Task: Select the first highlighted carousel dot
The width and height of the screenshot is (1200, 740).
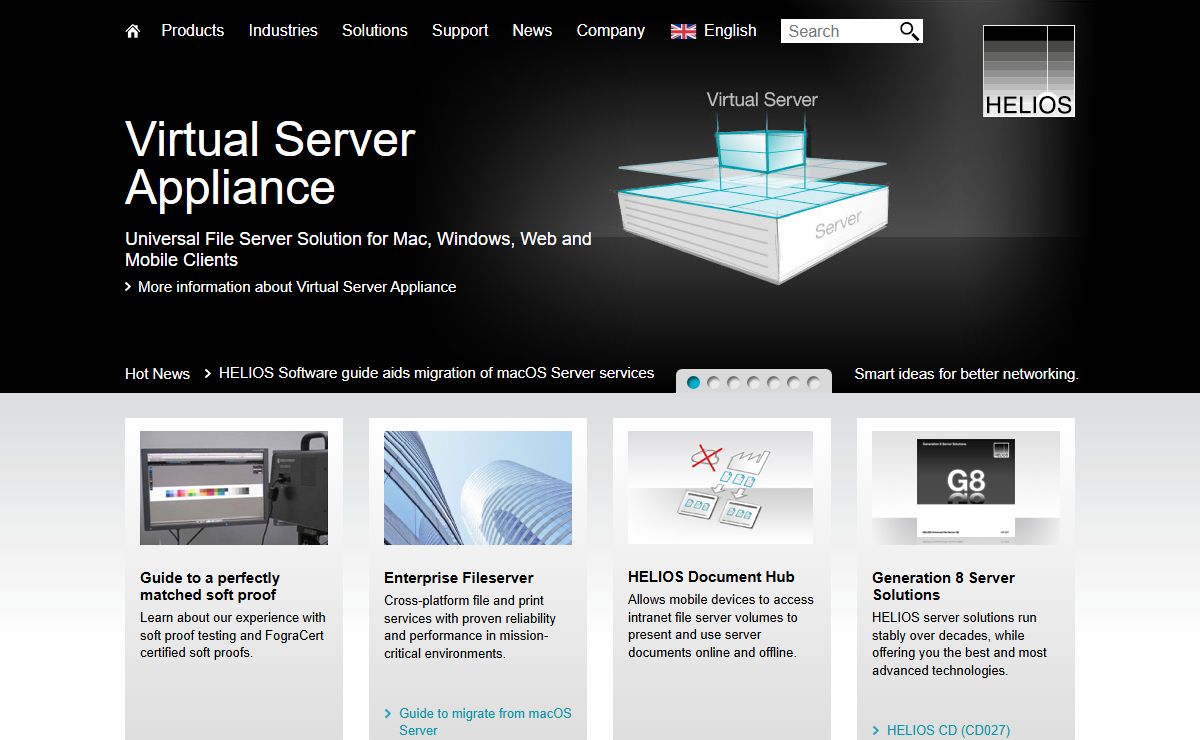Action: point(694,382)
